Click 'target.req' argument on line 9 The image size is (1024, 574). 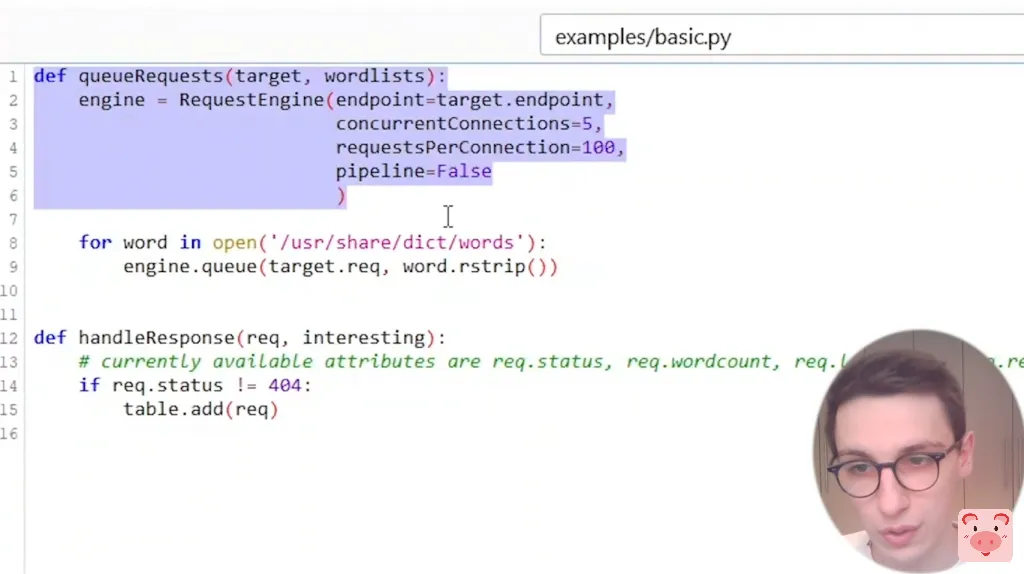[324, 267]
